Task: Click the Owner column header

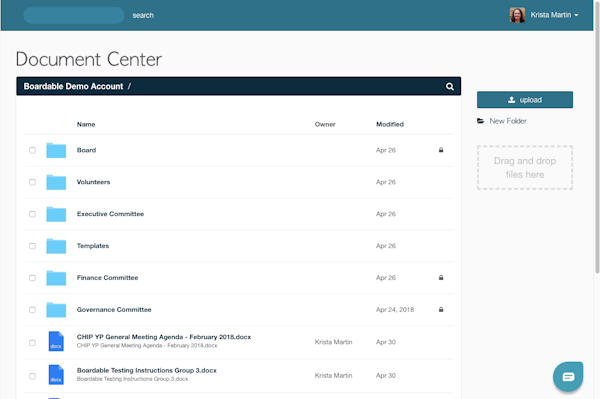Action: coord(325,124)
